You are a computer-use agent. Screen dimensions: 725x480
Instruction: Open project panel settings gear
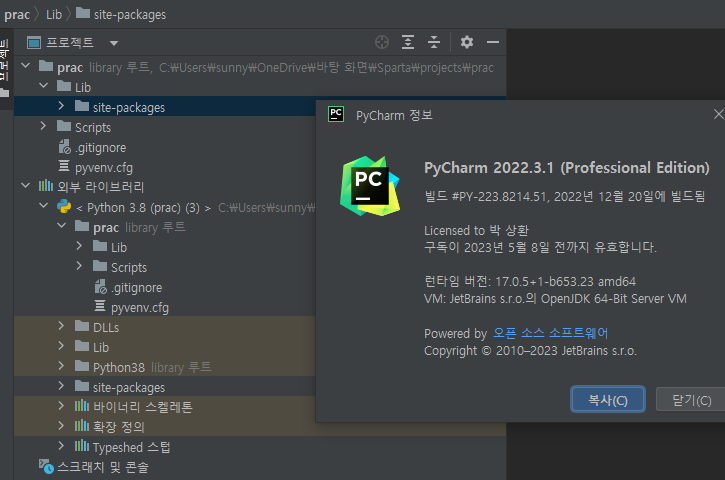467,42
